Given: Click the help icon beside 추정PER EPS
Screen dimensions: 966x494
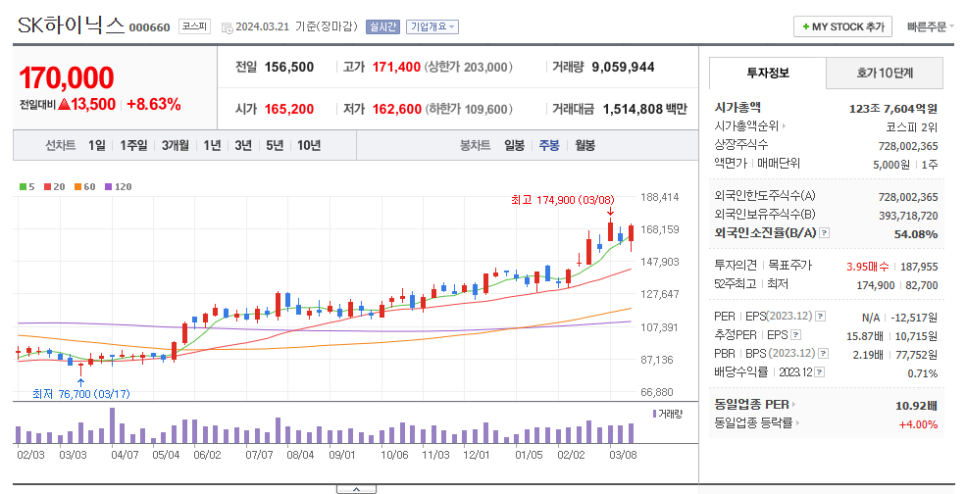Looking at the screenshot, I should pyautogui.click(x=796, y=335).
